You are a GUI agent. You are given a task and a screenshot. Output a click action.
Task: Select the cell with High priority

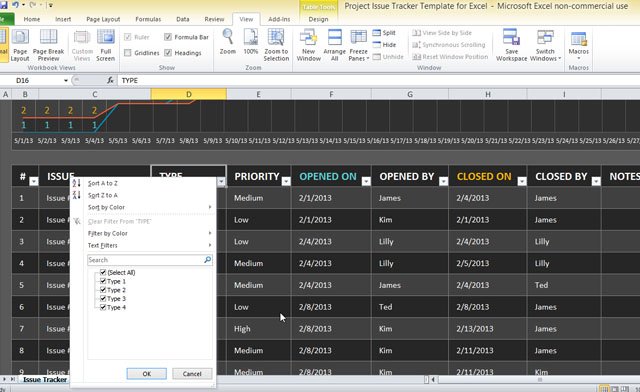tap(259, 329)
